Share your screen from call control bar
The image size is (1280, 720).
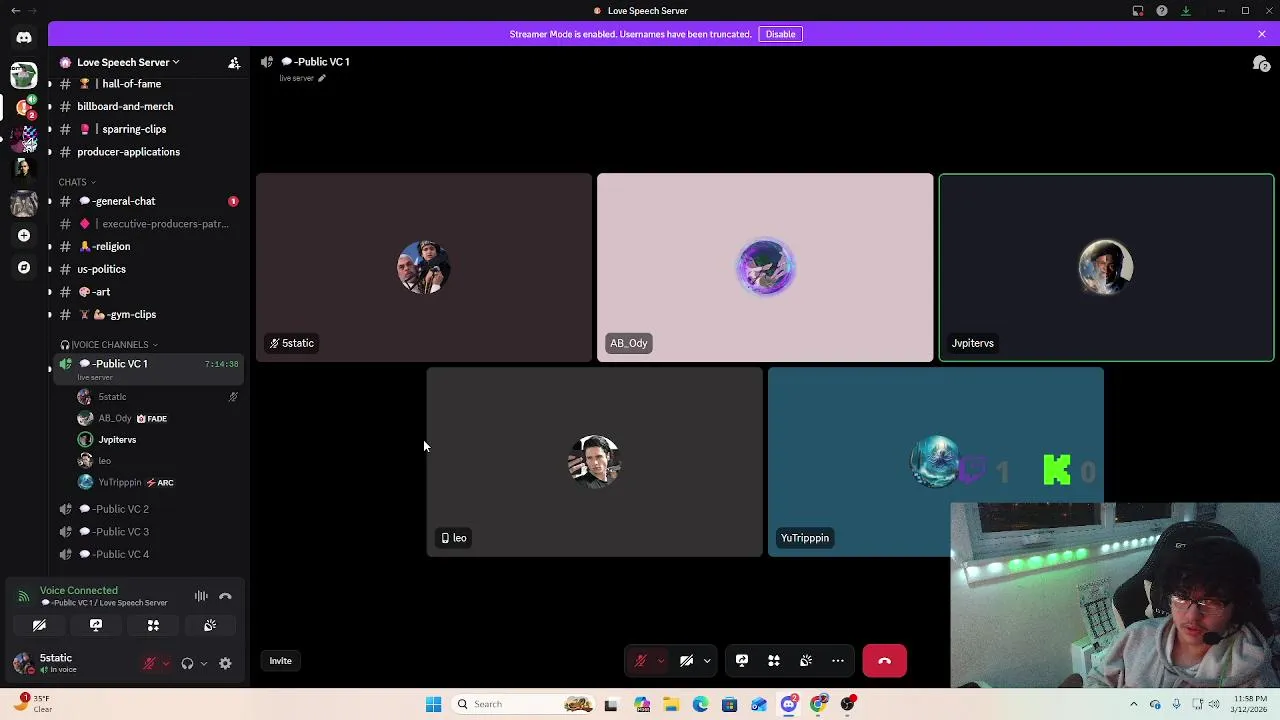click(x=742, y=661)
